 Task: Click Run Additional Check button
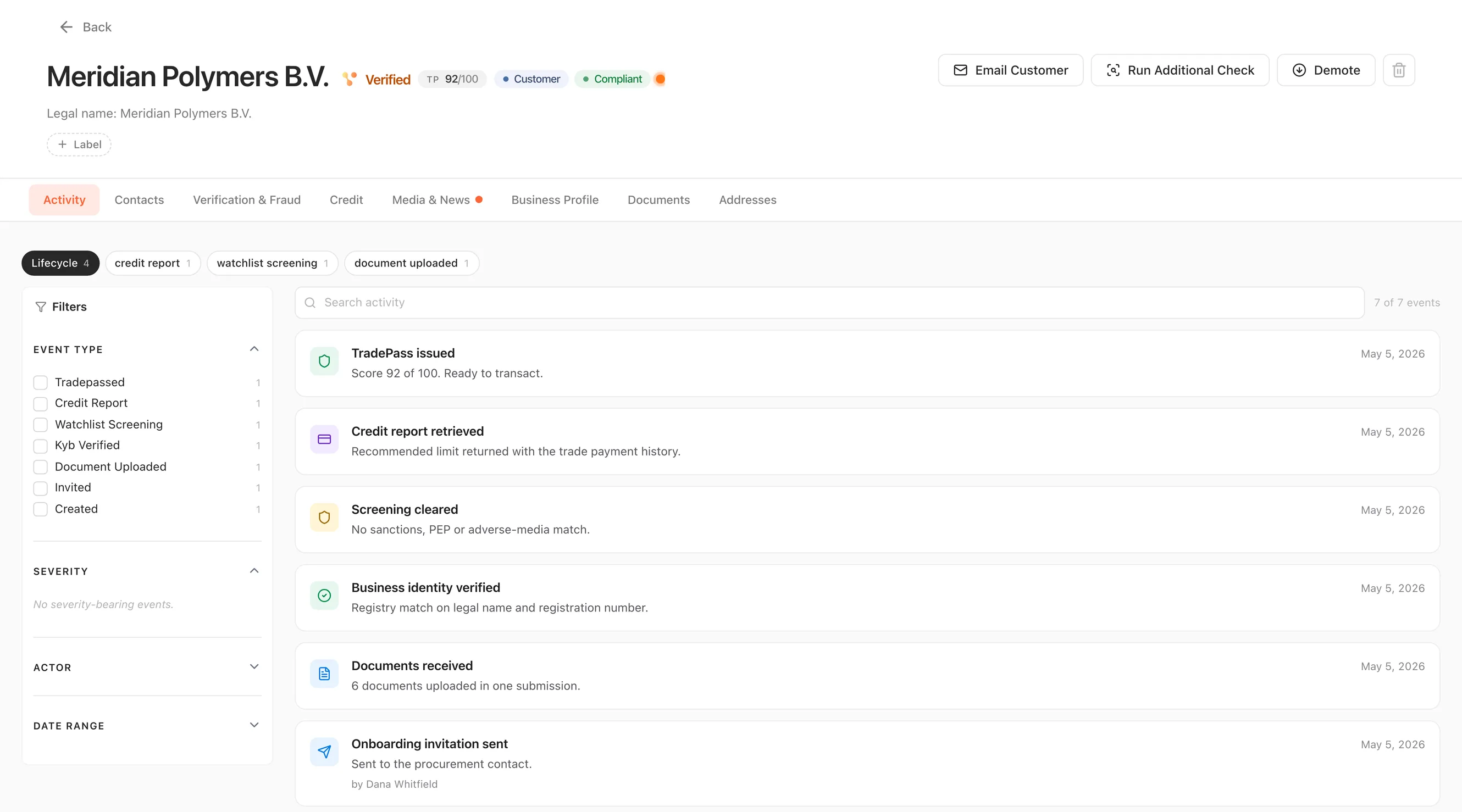coord(1179,70)
